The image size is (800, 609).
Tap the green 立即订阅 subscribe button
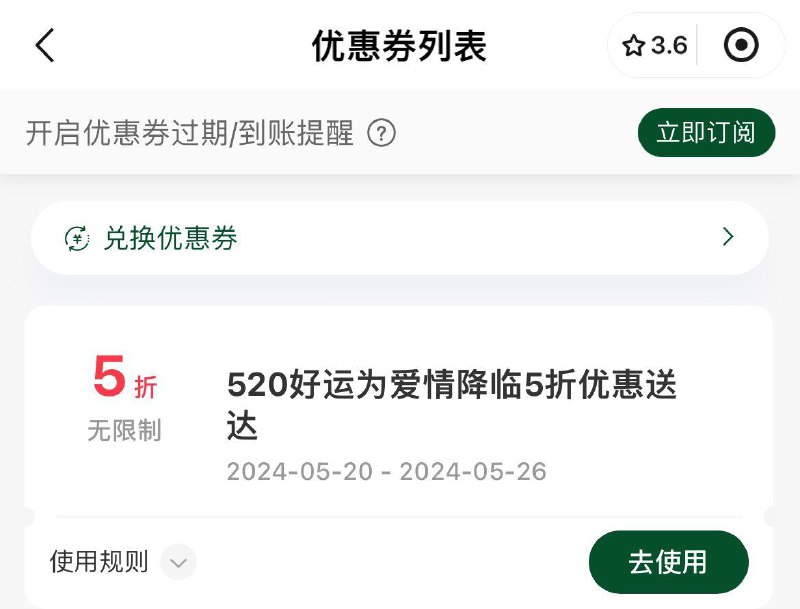point(706,132)
